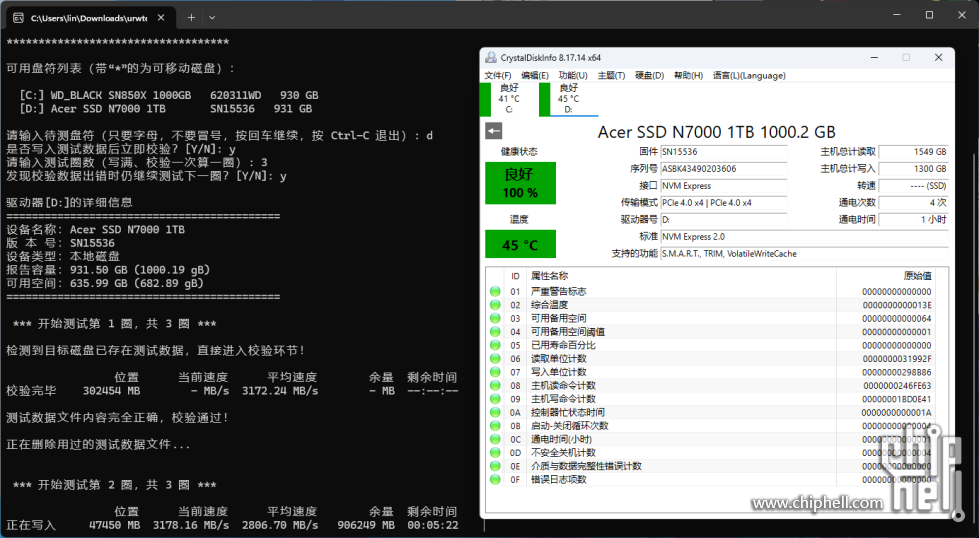Click the WD_BLACK SN850X 1000GB line in terminal
Screen dimensions: 979x538
pos(169,95)
